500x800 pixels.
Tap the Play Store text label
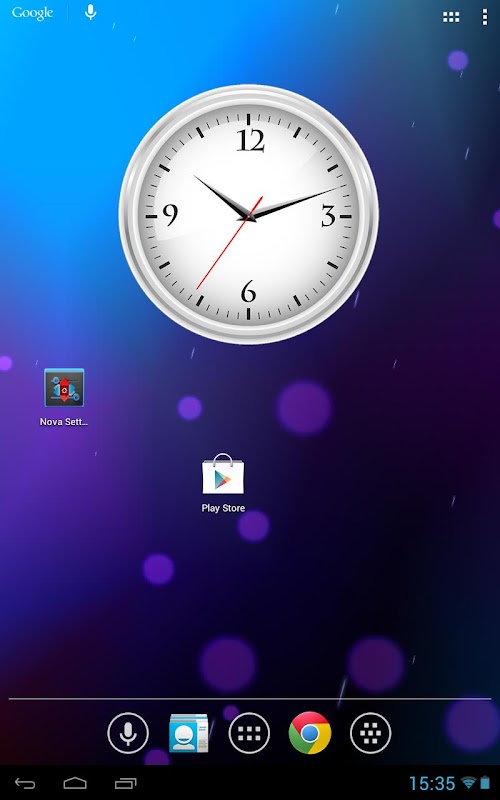[x=223, y=508]
